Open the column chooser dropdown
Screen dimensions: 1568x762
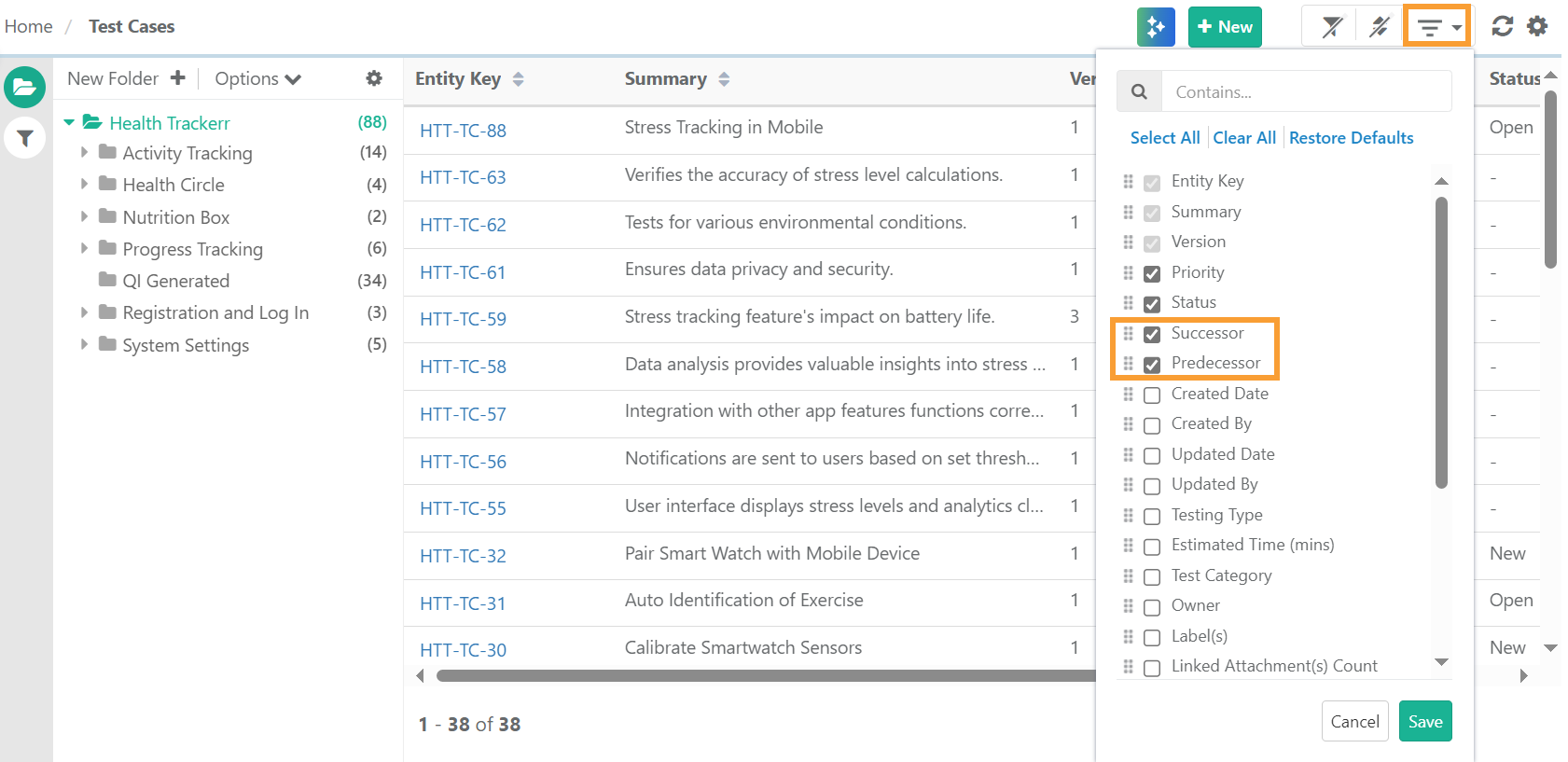pyautogui.click(x=1436, y=27)
